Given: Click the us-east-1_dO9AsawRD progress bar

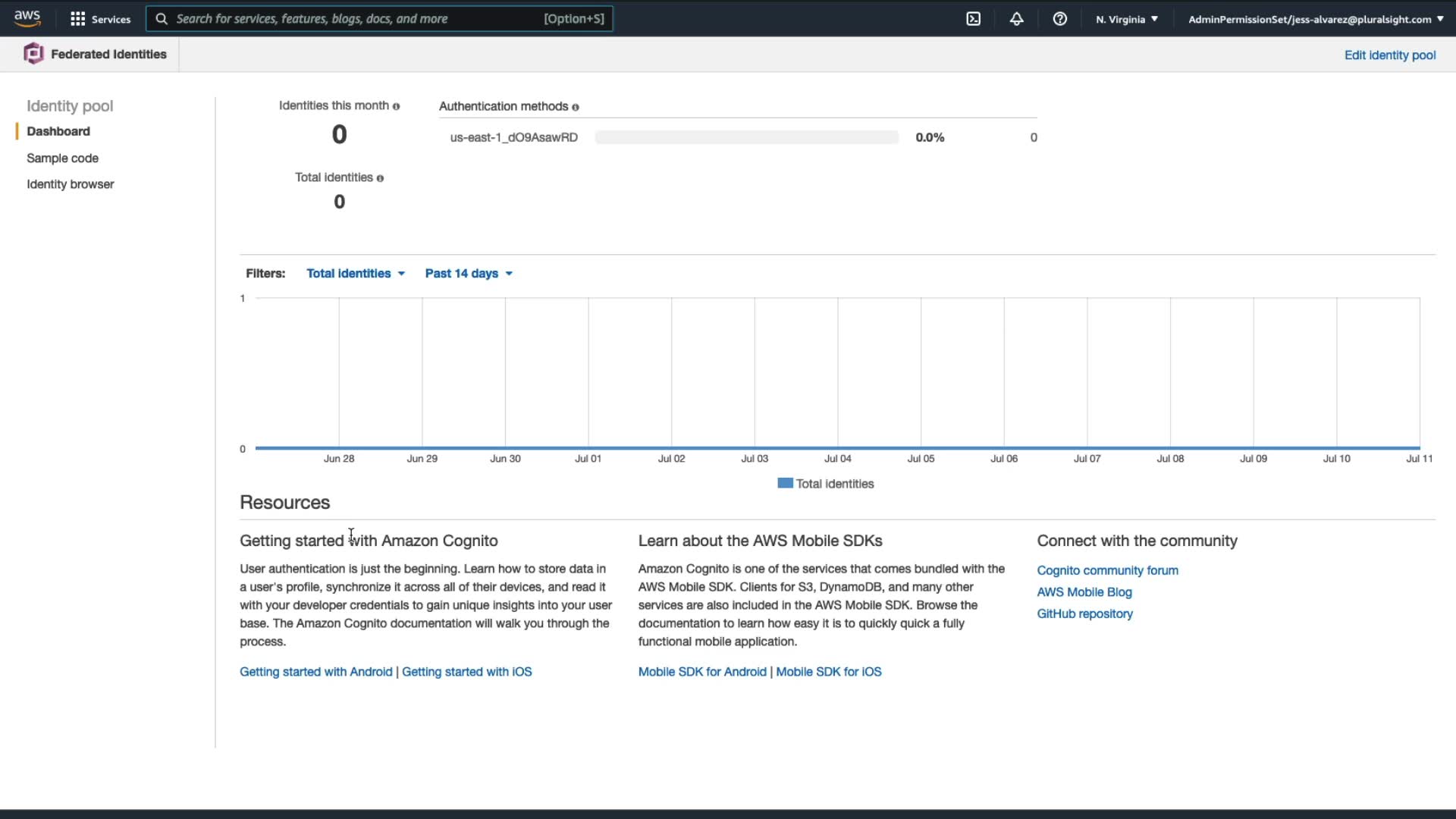Looking at the screenshot, I should pyautogui.click(x=746, y=138).
